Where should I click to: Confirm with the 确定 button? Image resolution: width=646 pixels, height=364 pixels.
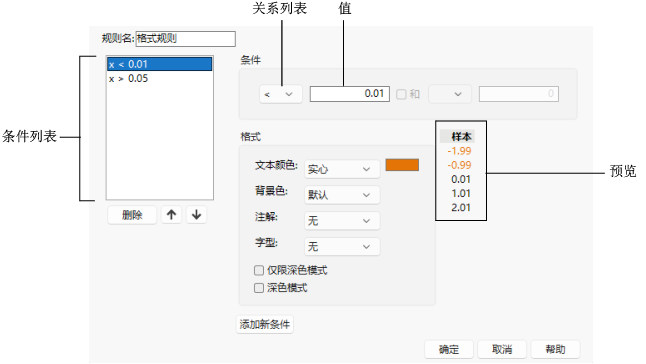pyautogui.click(x=449, y=350)
